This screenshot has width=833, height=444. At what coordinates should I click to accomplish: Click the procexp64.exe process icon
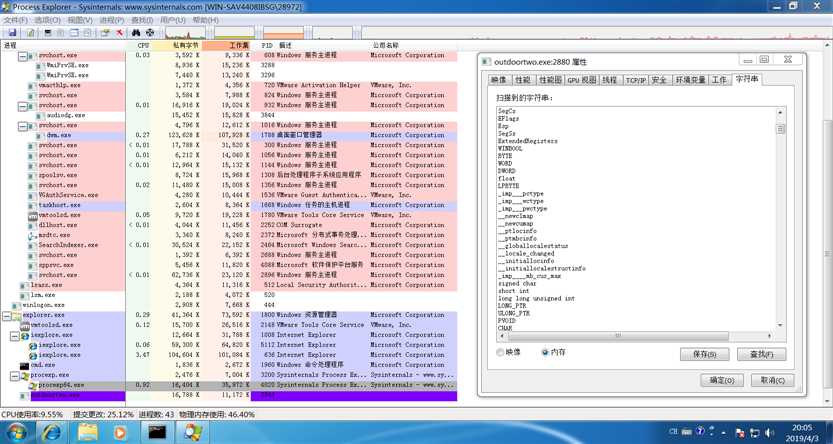[33, 385]
